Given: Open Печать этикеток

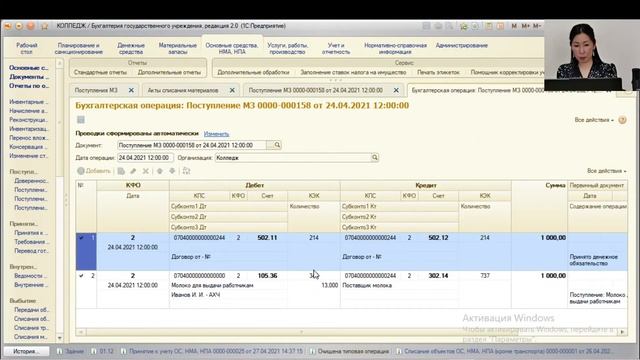Looking at the screenshot, I should click(x=438, y=72).
